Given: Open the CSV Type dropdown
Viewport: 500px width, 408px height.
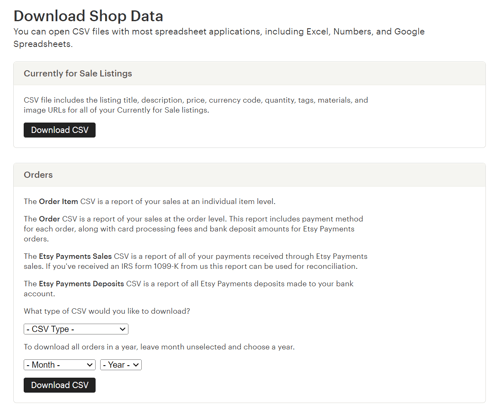Looking at the screenshot, I should coord(76,329).
